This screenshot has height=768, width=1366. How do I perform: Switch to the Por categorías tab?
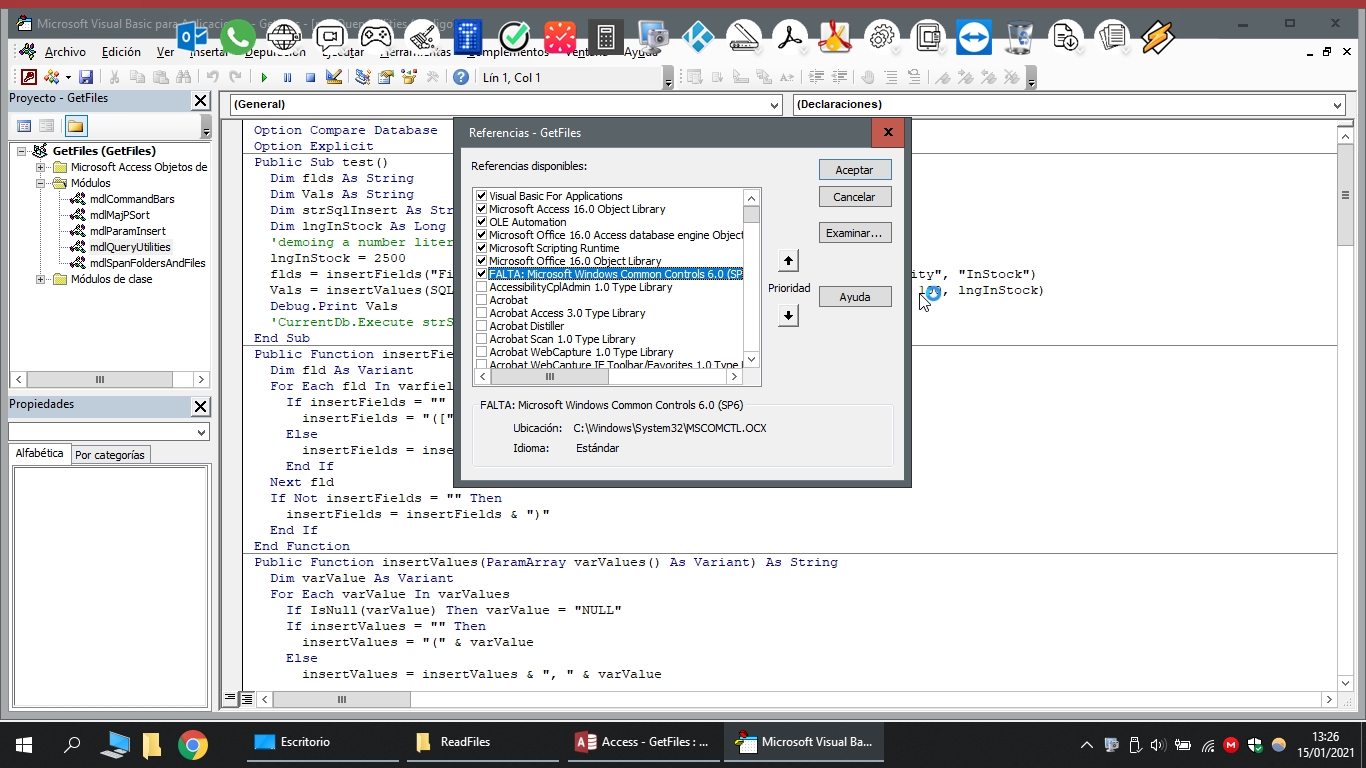[x=110, y=455]
